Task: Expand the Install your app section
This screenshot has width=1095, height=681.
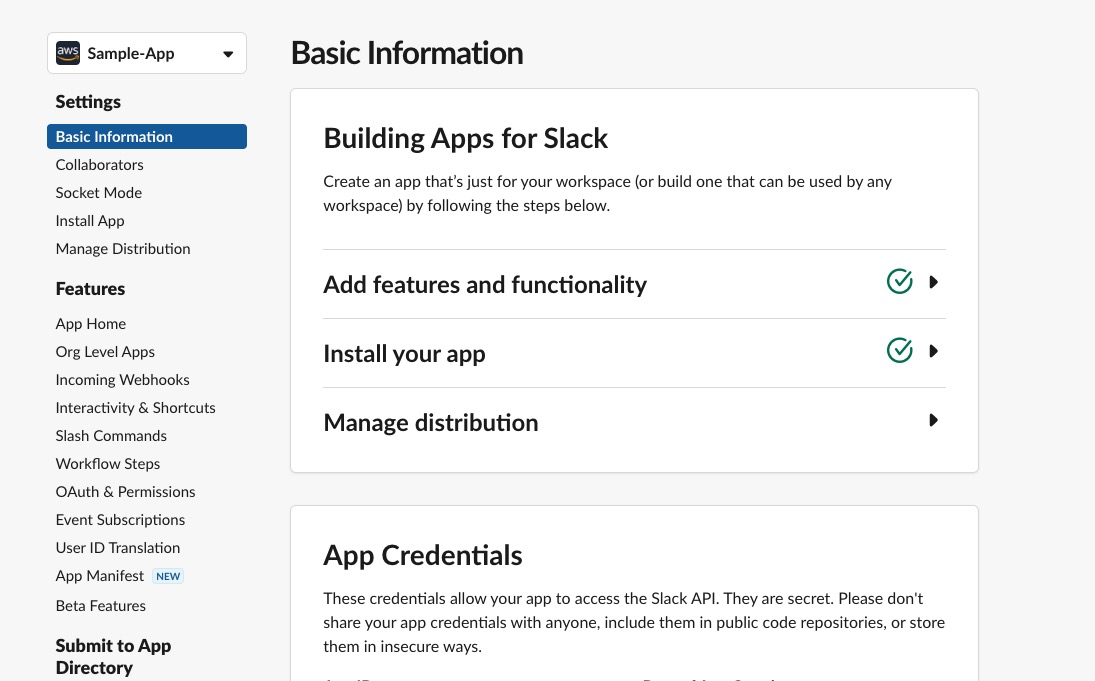Action: tap(933, 351)
